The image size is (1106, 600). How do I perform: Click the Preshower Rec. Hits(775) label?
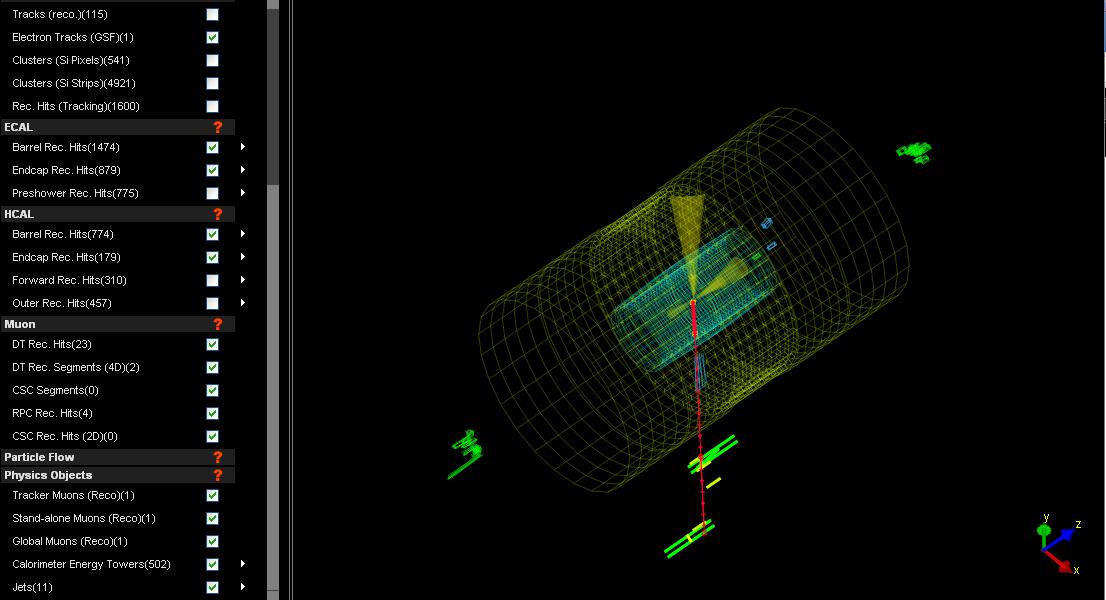pyautogui.click(x=75, y=193)
